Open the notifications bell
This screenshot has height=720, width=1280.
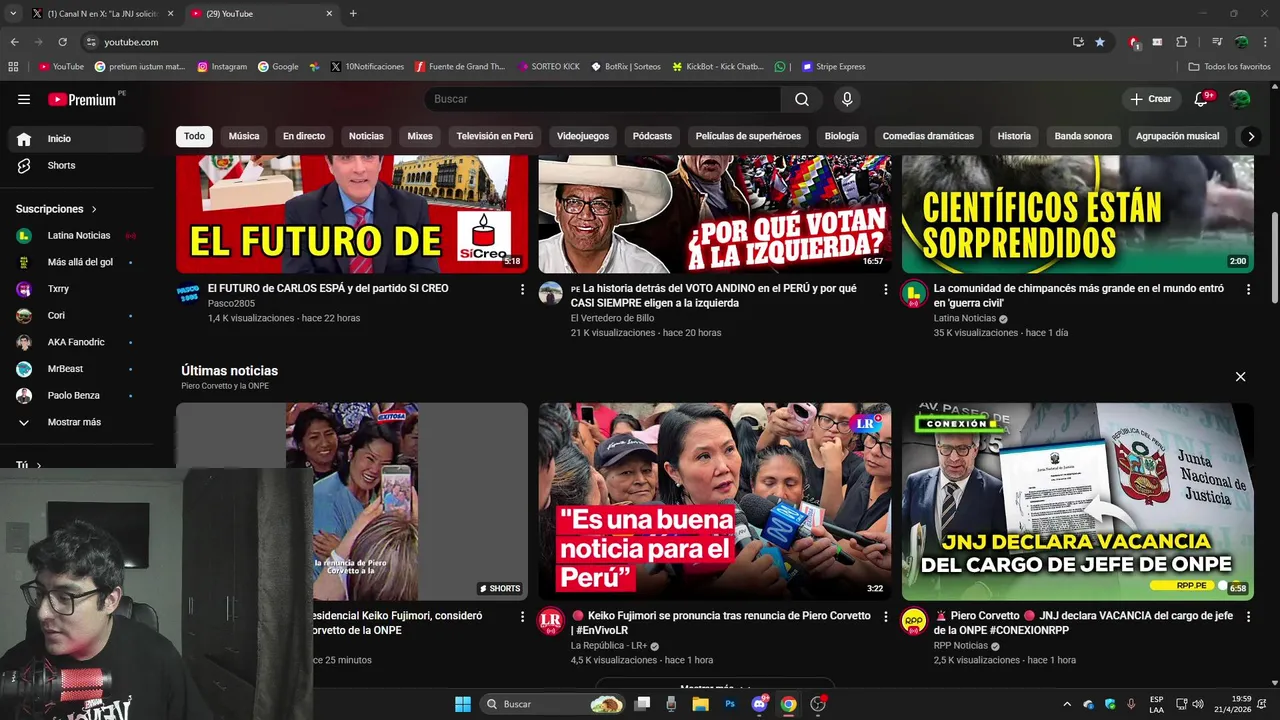coord(1202,99)
